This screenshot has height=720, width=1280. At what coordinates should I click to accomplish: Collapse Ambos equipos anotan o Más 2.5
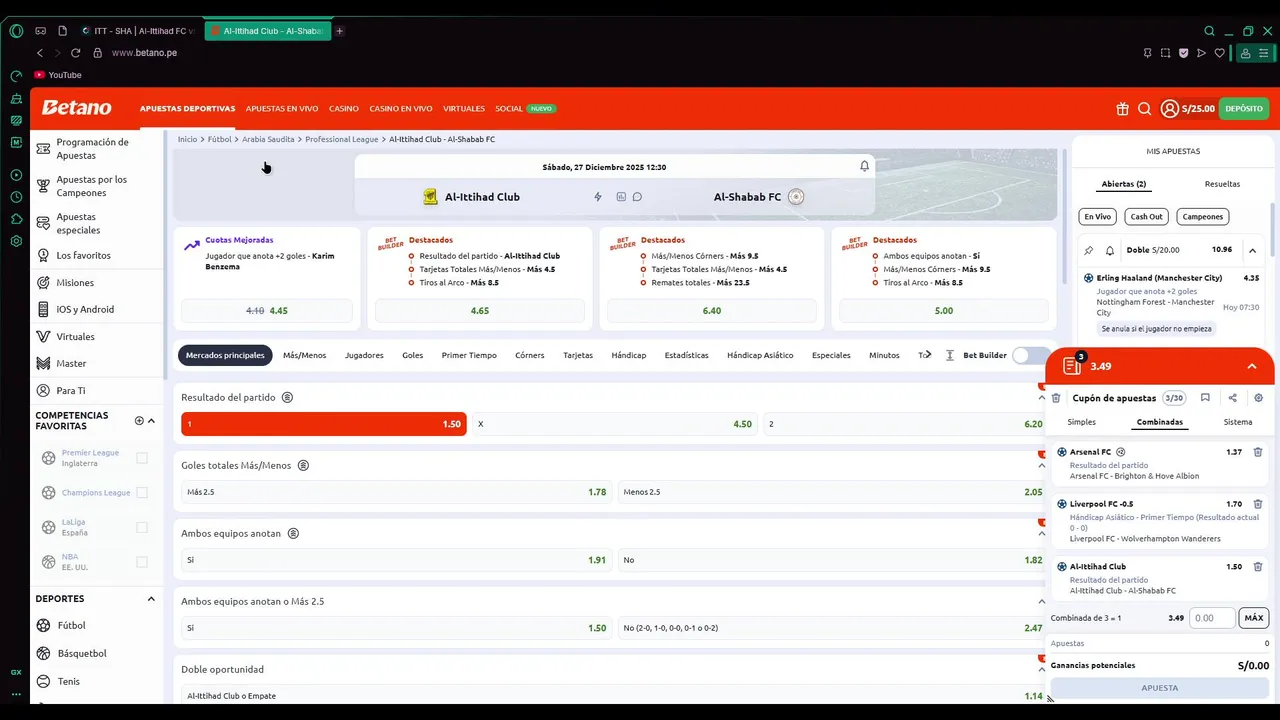click(x=1041, y=601)
